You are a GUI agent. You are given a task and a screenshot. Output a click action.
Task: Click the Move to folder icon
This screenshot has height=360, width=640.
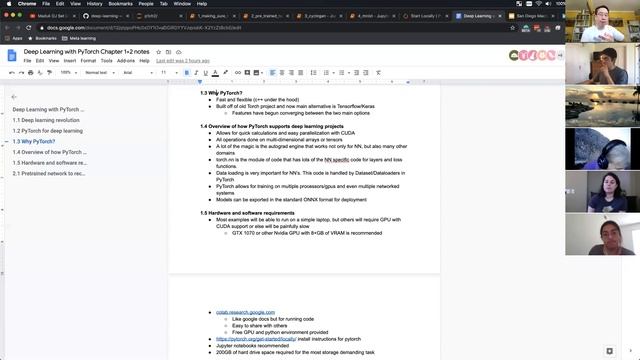coord(168,52)
